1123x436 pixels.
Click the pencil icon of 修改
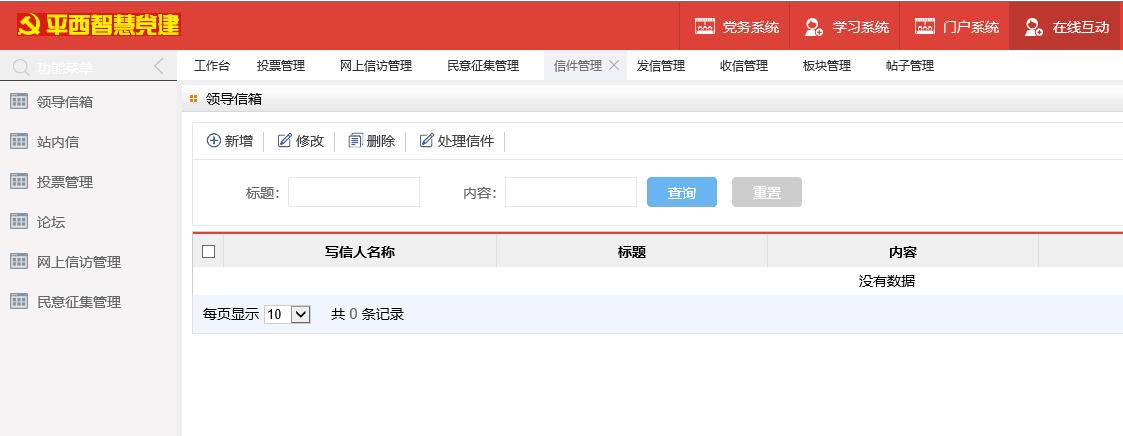284,140
